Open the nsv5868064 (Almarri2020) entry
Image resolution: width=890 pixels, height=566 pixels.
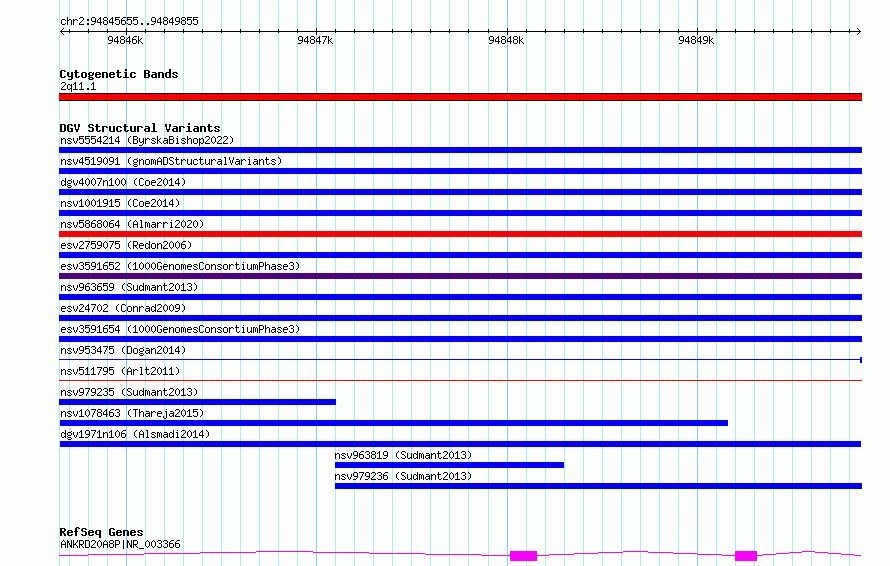coord(132,224)
